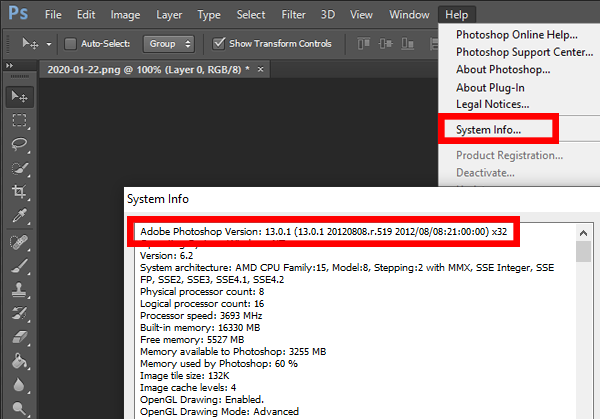Click the System Info scrollbar thumb

tap(583, 251)
